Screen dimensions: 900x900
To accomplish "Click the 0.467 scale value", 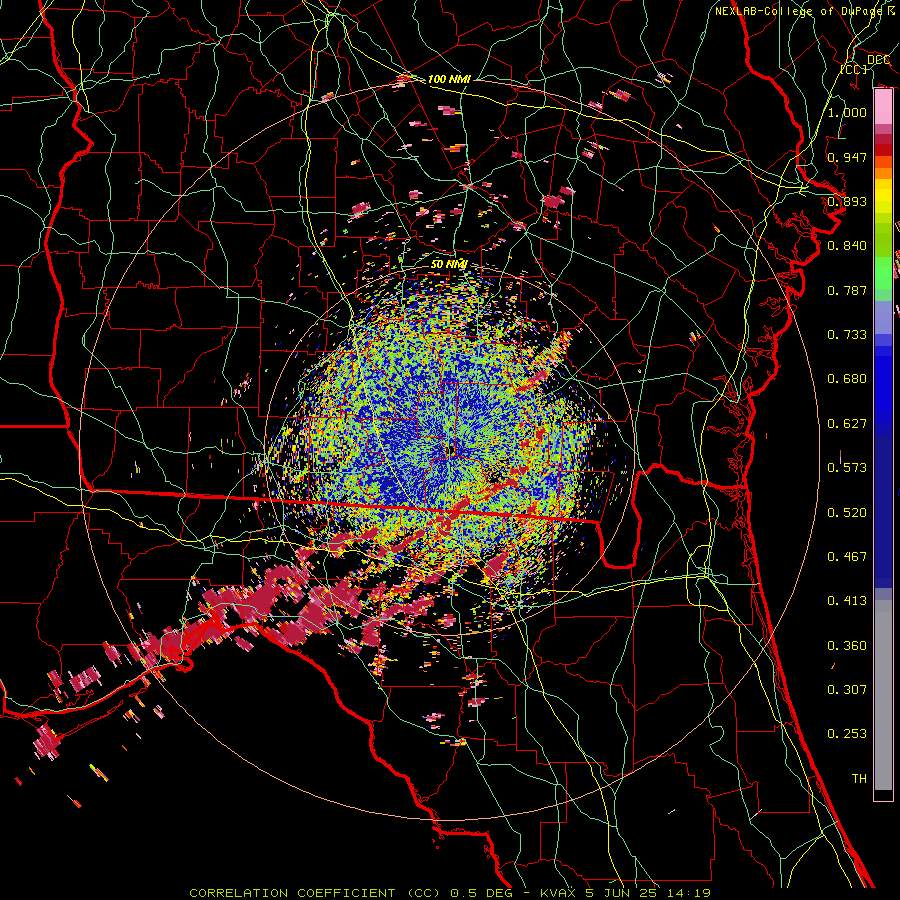I will pyautogui.click(x=847, y=557).
